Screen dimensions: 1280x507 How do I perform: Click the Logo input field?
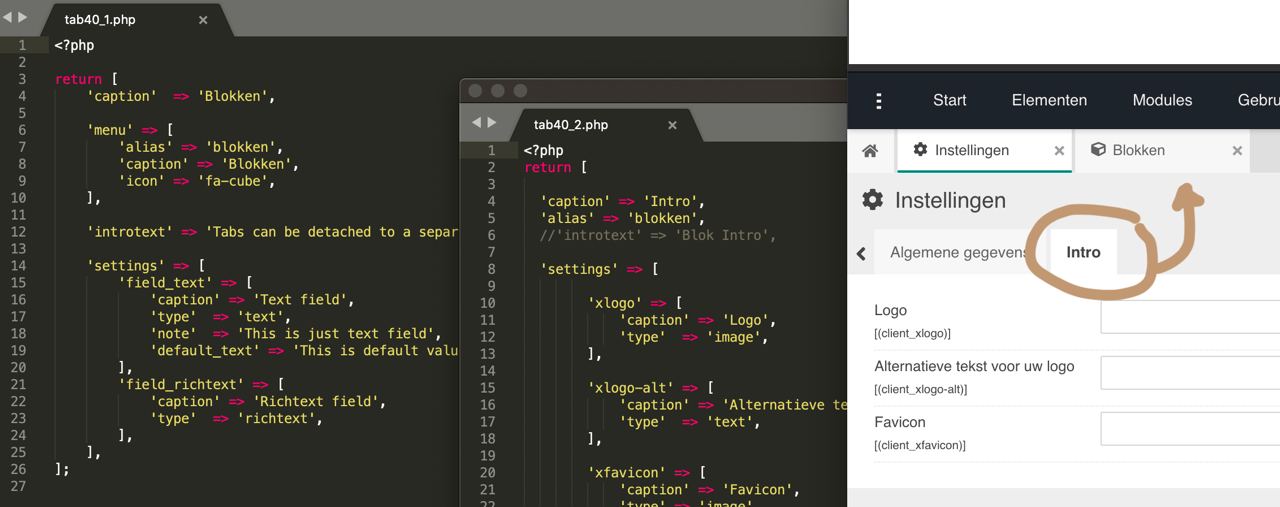coord(1190,317)
